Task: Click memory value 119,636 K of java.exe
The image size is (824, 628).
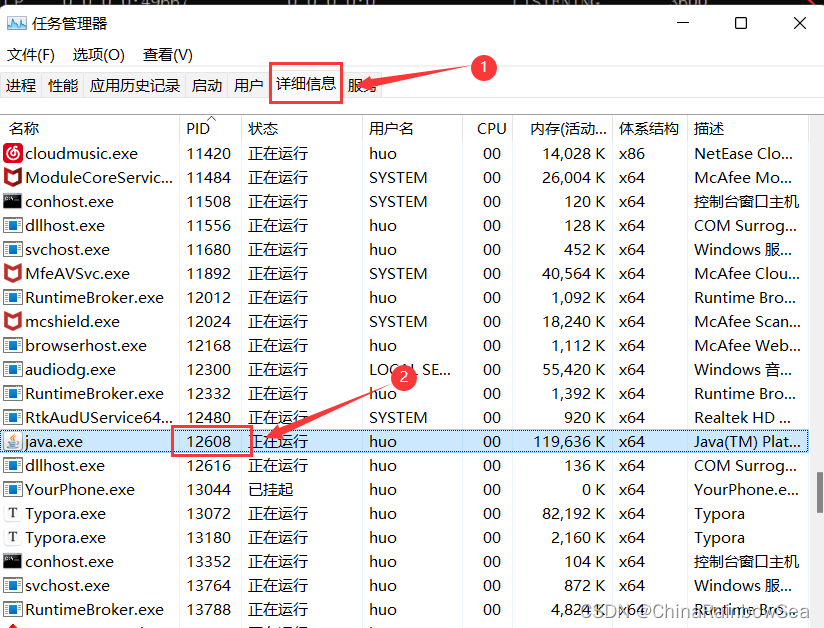Action: click(x=570, y=441)
